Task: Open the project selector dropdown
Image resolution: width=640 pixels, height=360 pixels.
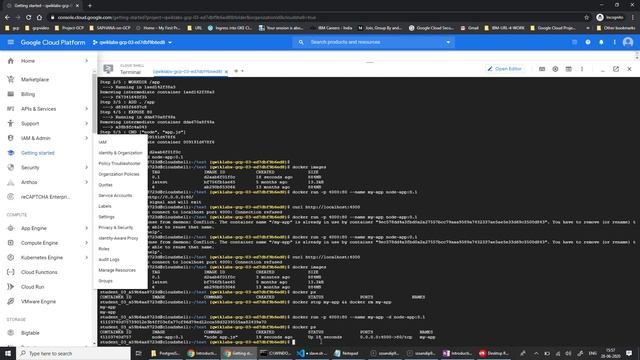Action: [132, 42]
